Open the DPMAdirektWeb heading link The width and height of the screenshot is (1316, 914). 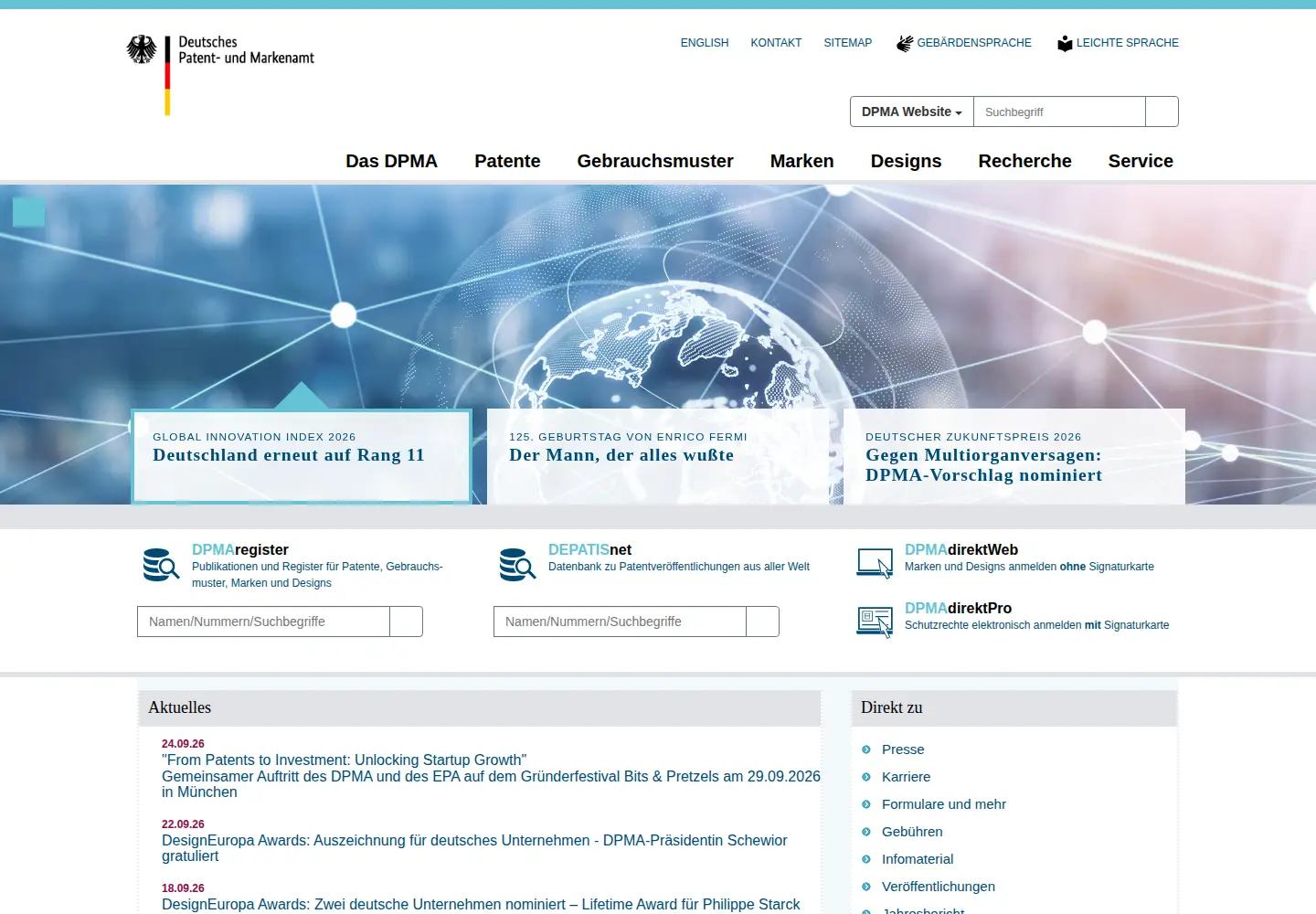pos(961,550)
